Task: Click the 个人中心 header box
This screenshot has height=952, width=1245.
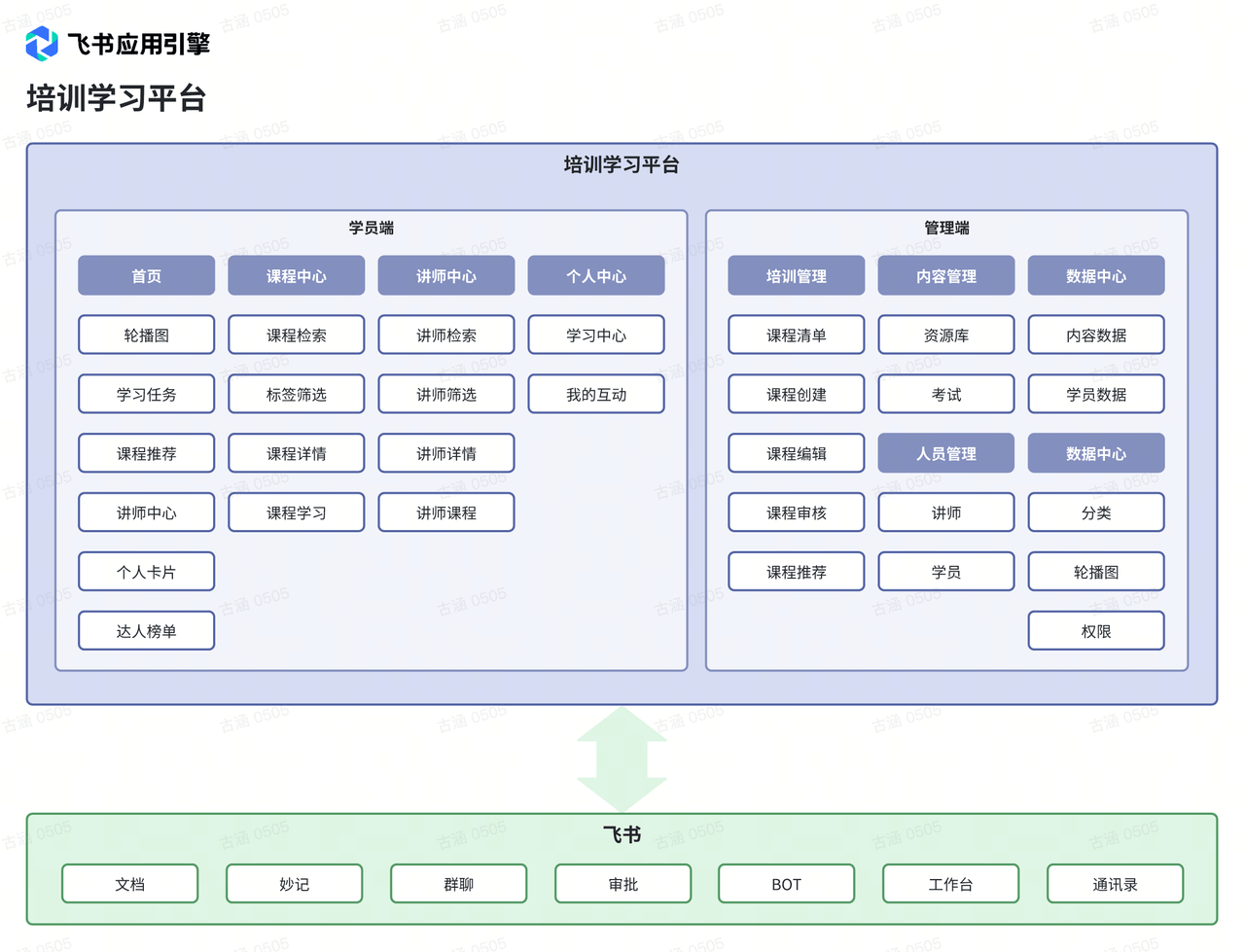Action: click(x=596, y=275)
